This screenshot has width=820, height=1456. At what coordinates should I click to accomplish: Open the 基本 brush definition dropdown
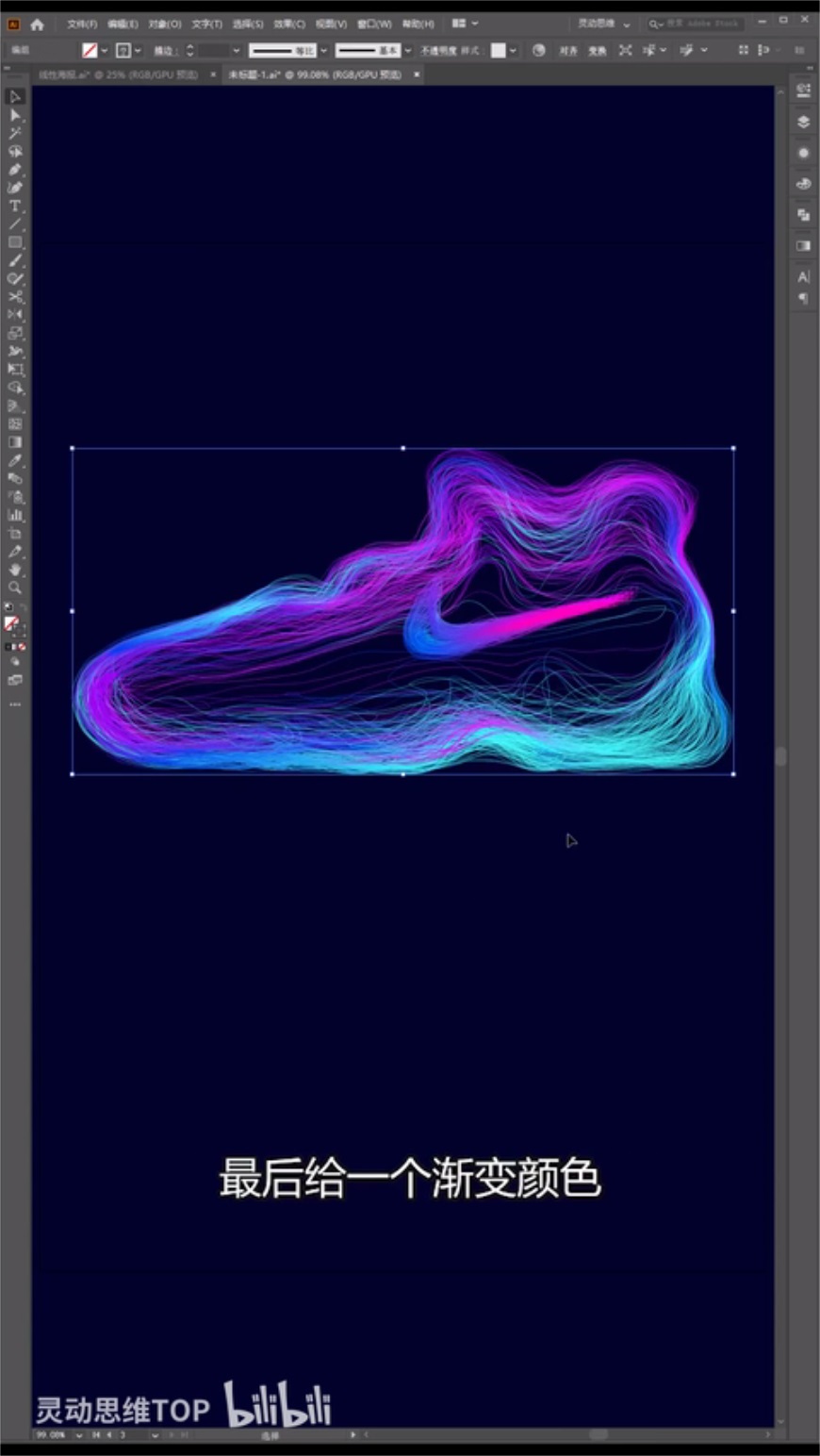tap(407, 51)
